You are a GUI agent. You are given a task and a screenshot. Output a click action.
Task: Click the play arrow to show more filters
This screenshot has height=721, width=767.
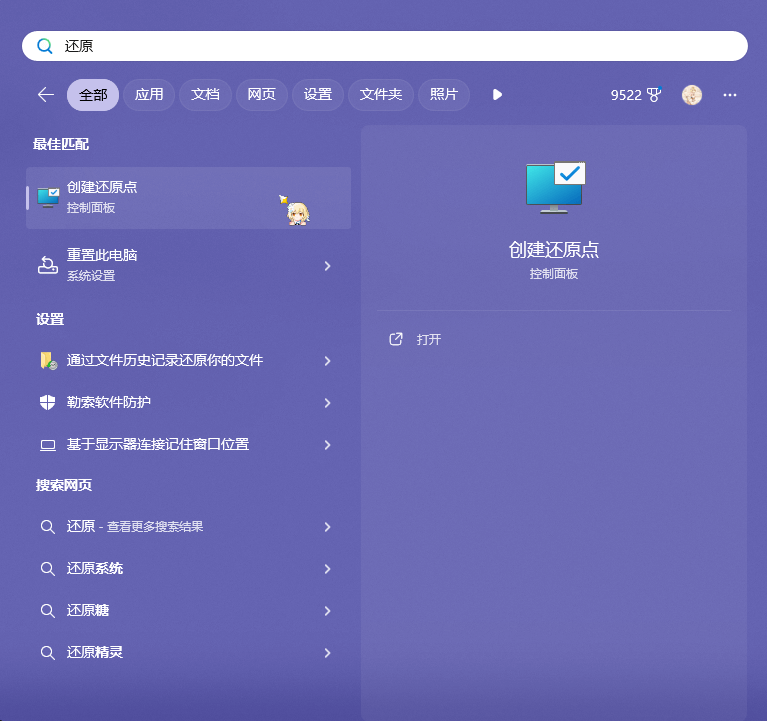(497, 95)
